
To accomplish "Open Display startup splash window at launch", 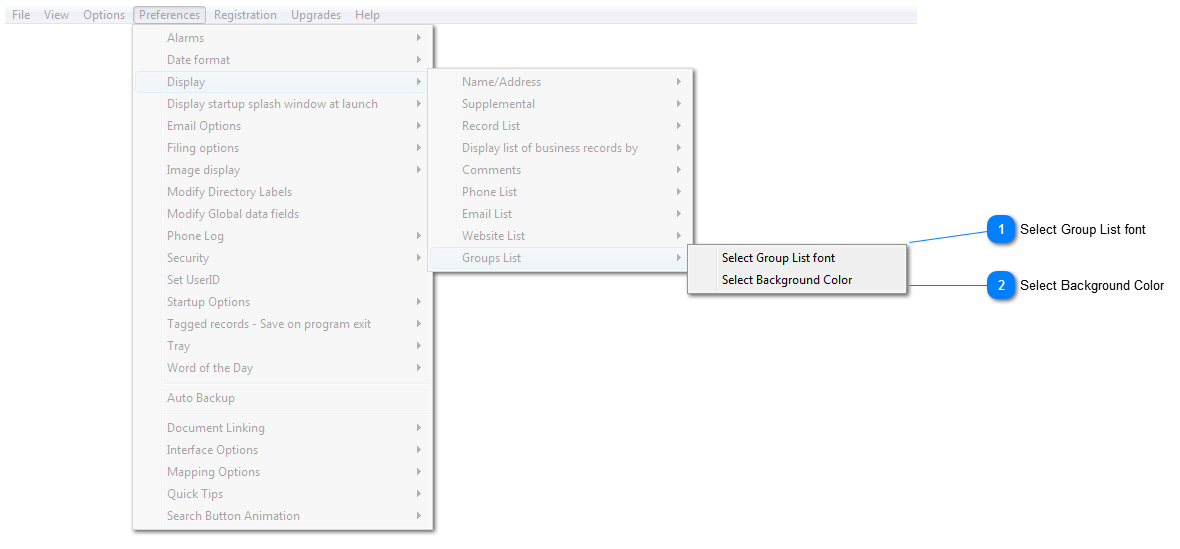I will point(283,104).
